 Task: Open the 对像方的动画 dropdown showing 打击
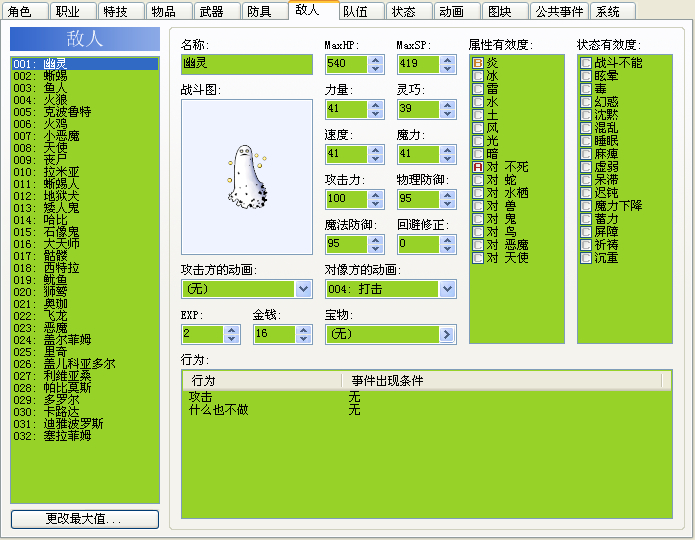click(447, 289)
